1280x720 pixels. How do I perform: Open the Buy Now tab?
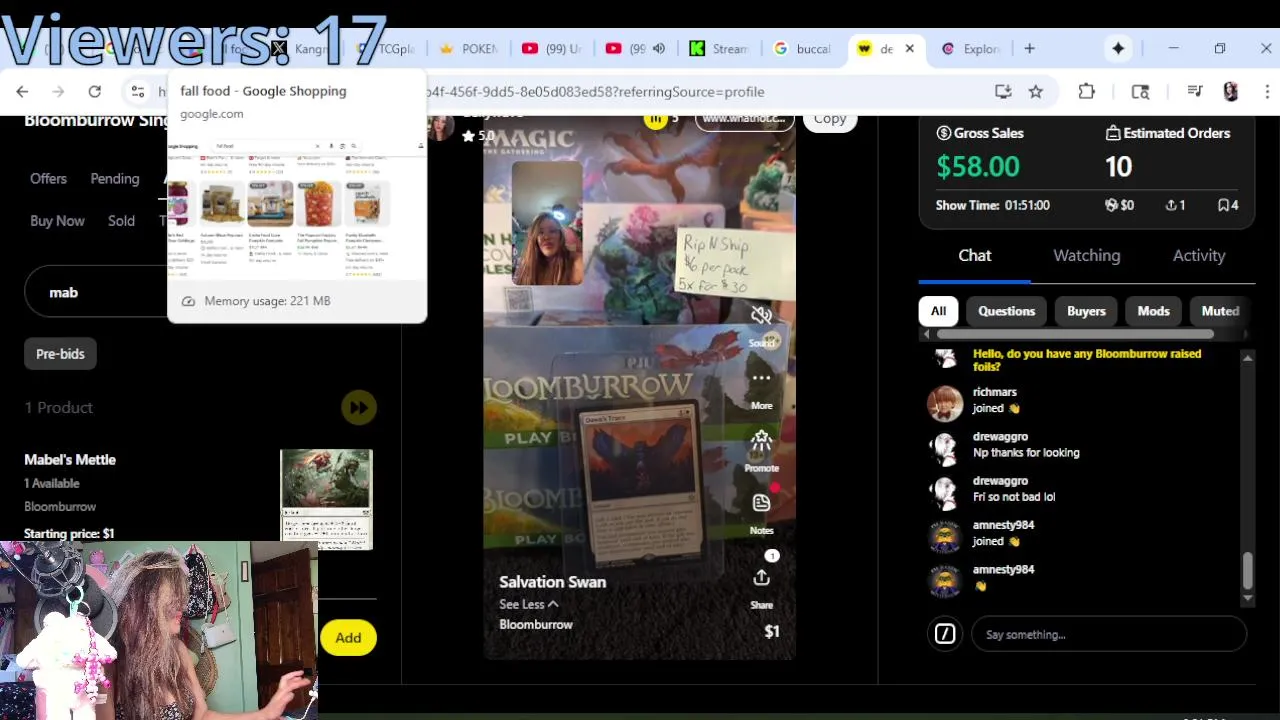click(57, 220)
